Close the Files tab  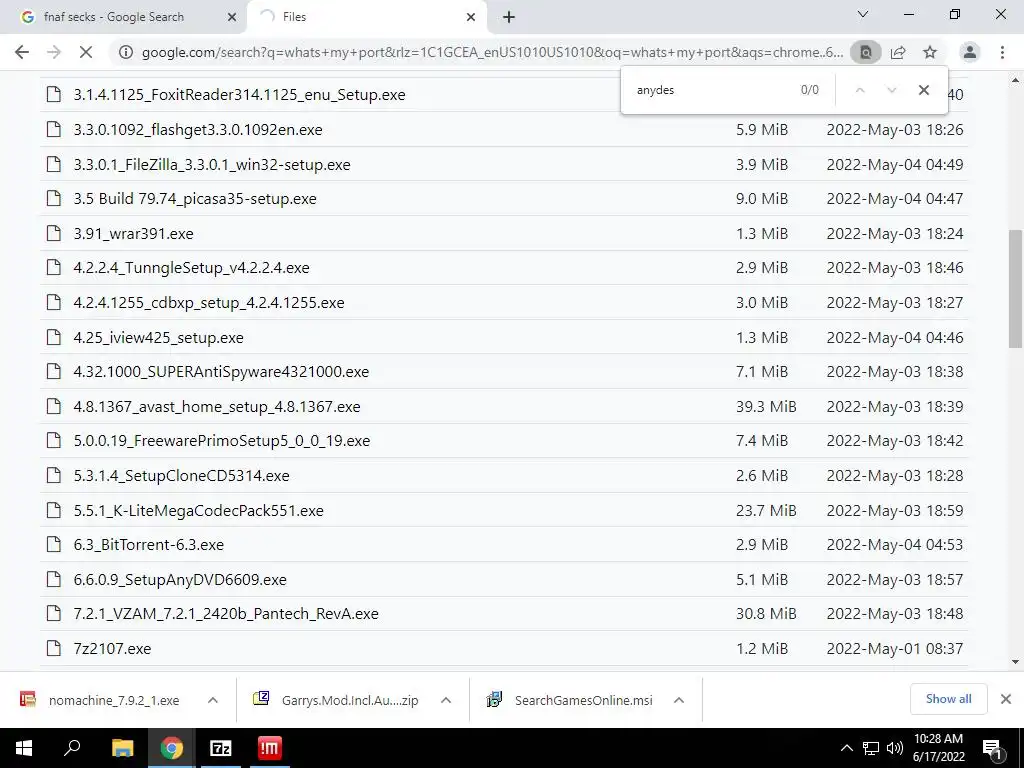pyautogui.click(x=471, y=17)
